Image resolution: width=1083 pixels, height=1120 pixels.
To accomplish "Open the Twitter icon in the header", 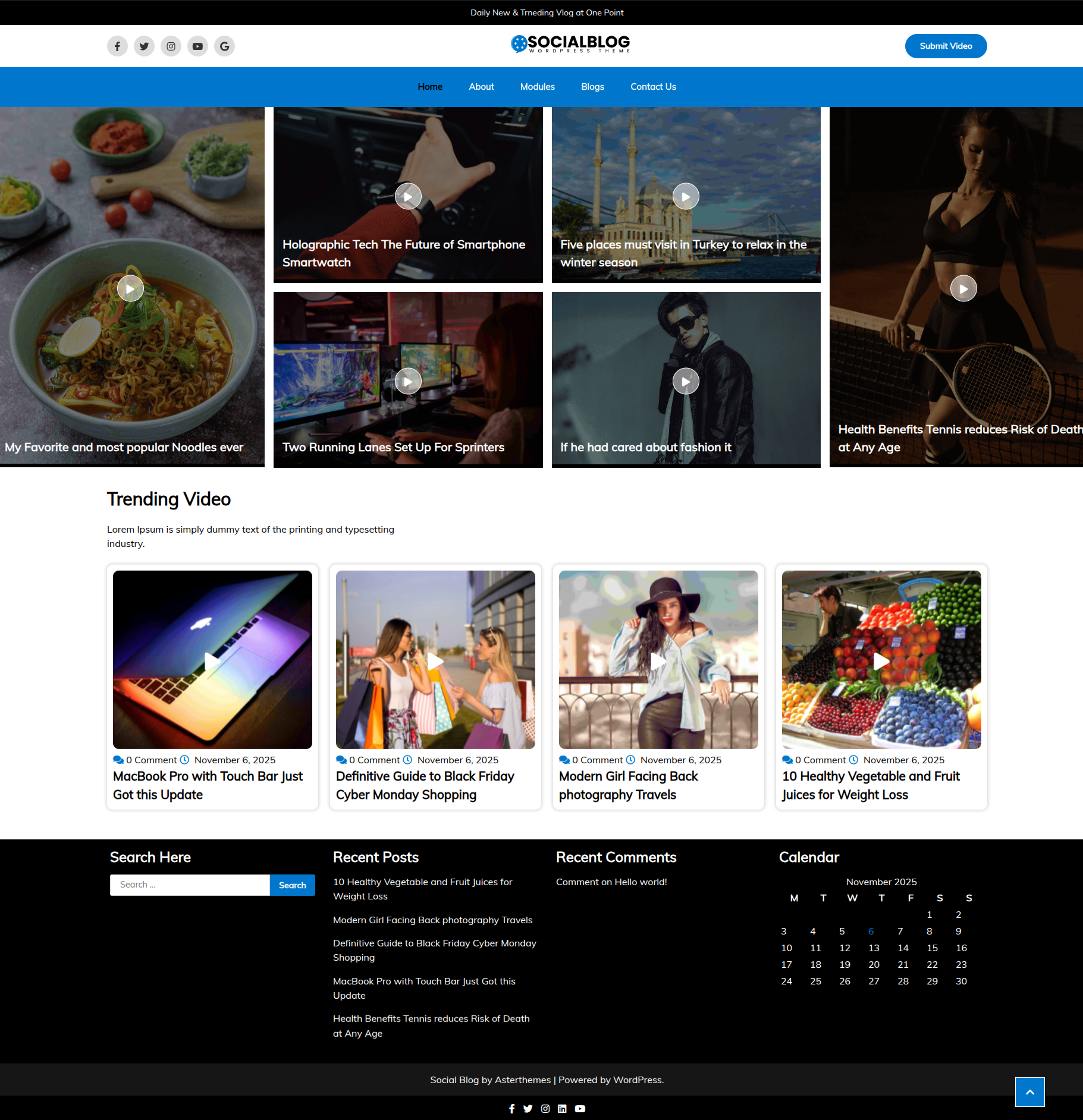I will [144, 46].
